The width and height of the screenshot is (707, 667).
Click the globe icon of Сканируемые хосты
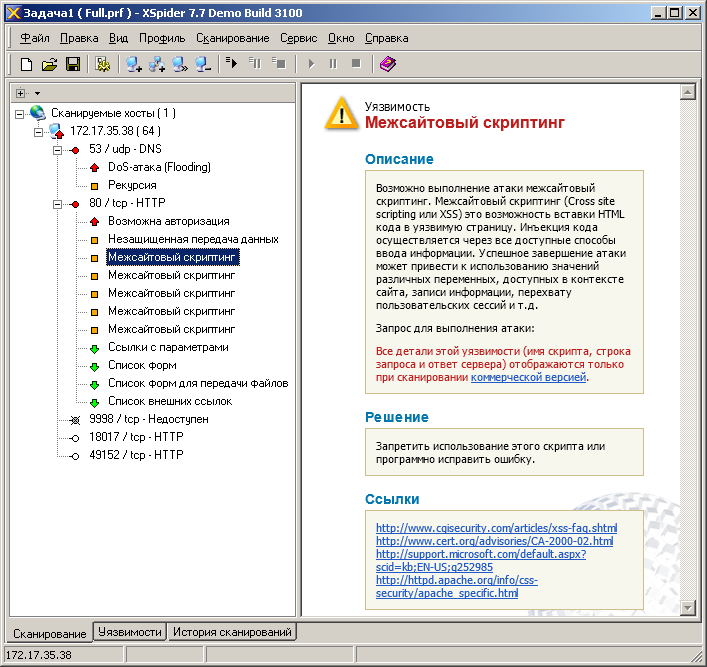[x=37, y=113]
